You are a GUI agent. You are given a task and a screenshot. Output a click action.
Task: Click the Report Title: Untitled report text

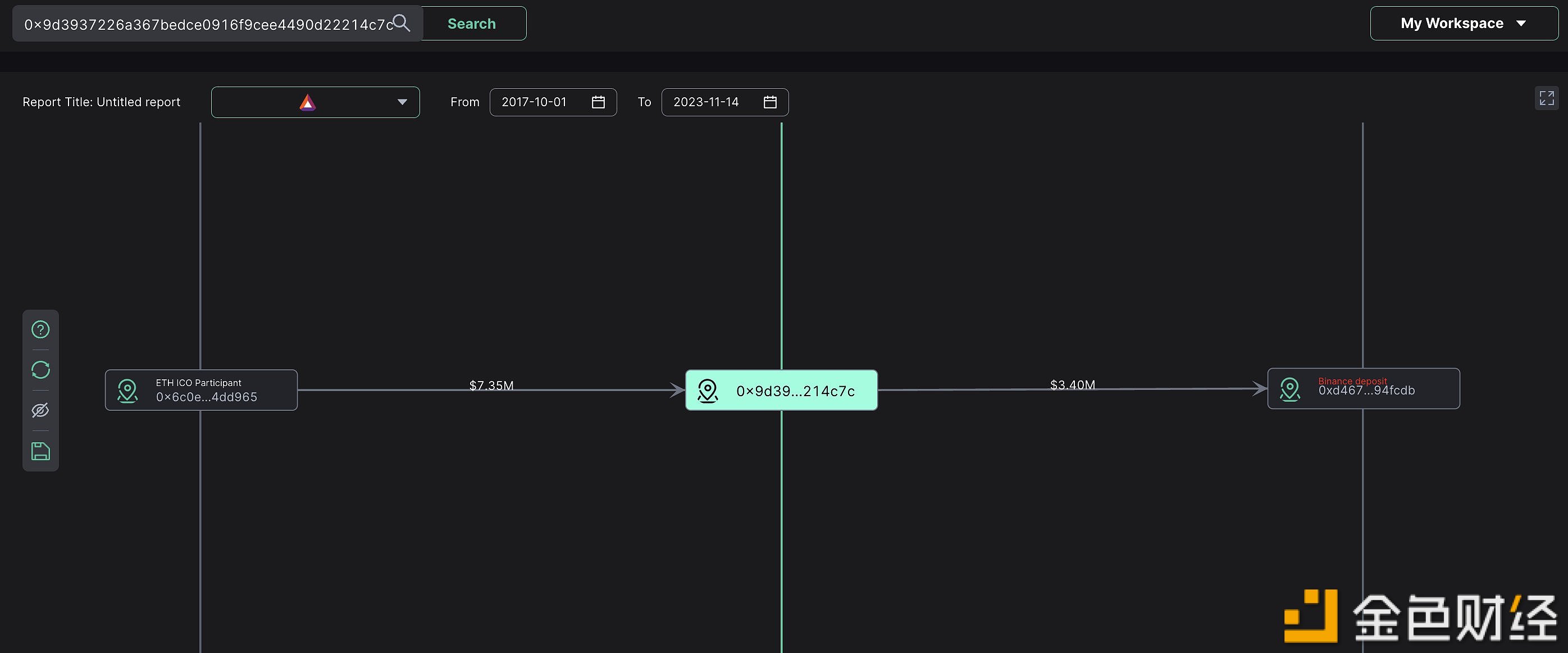click(x=102, y=102)
